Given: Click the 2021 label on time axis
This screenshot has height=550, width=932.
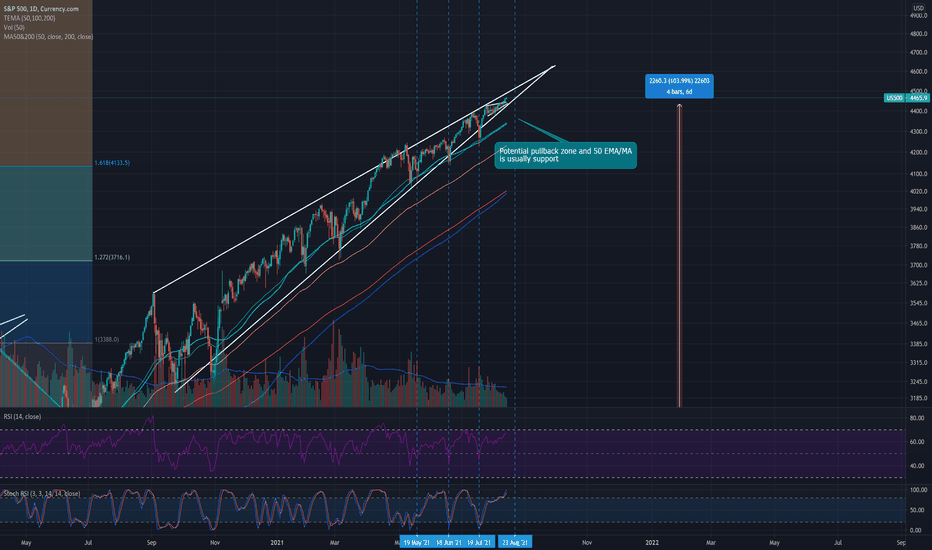Looking at the screenshot, I should click(277, 542).
